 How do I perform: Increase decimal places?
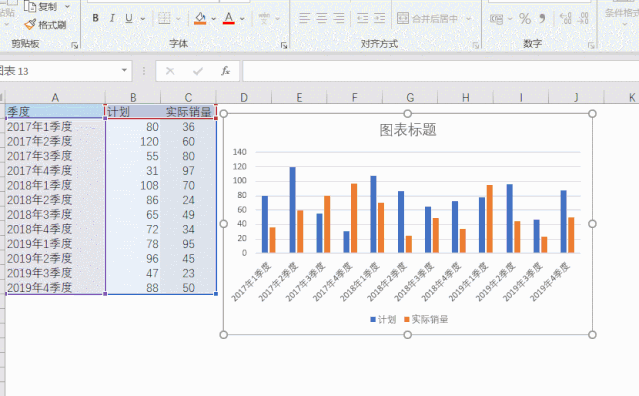566,18
